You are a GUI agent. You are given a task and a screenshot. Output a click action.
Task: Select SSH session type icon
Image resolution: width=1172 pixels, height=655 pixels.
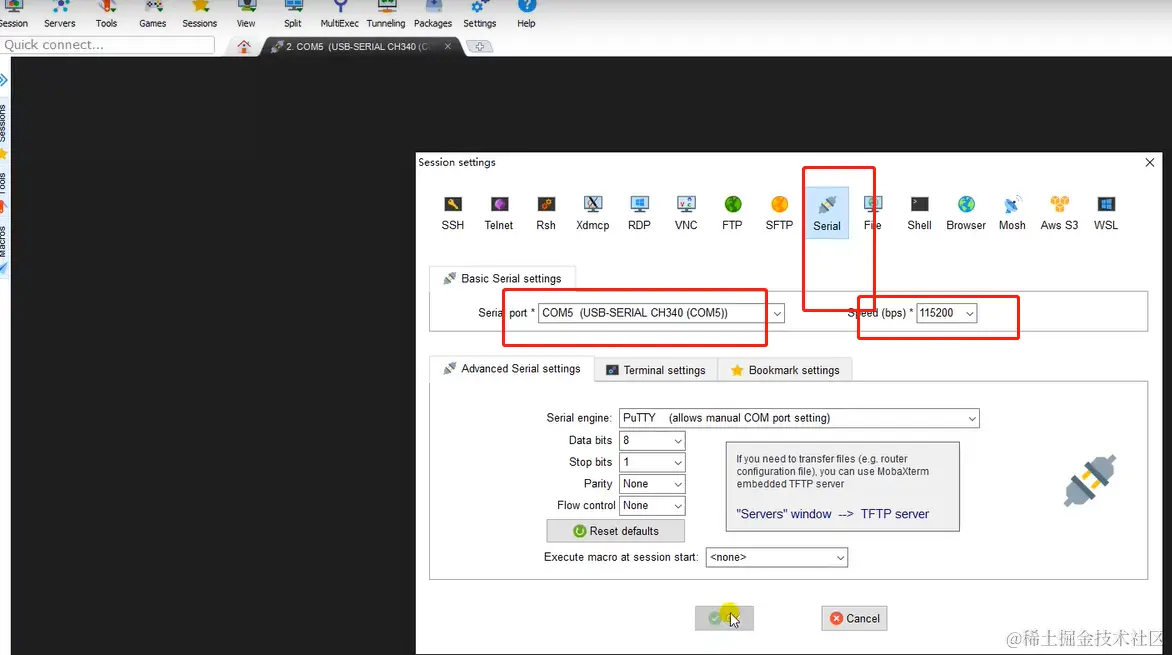(452, 212)
